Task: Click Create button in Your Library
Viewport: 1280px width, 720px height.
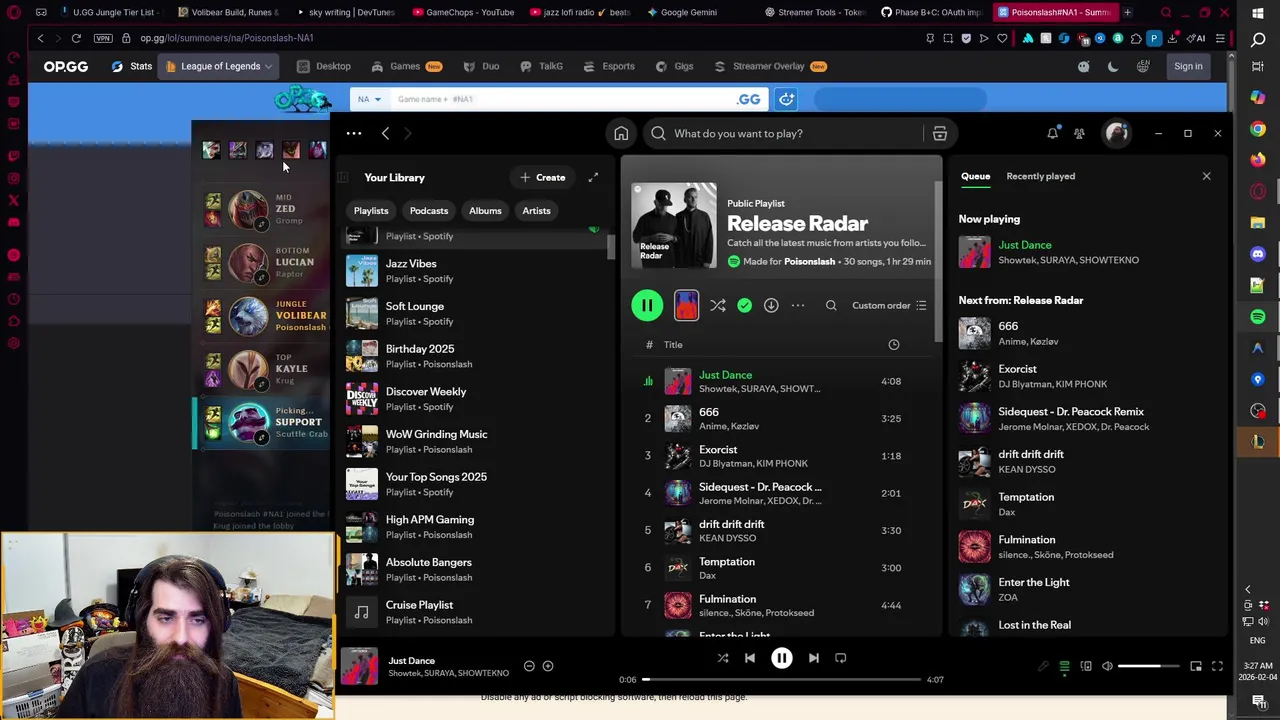Action: [x=543, y=177]
